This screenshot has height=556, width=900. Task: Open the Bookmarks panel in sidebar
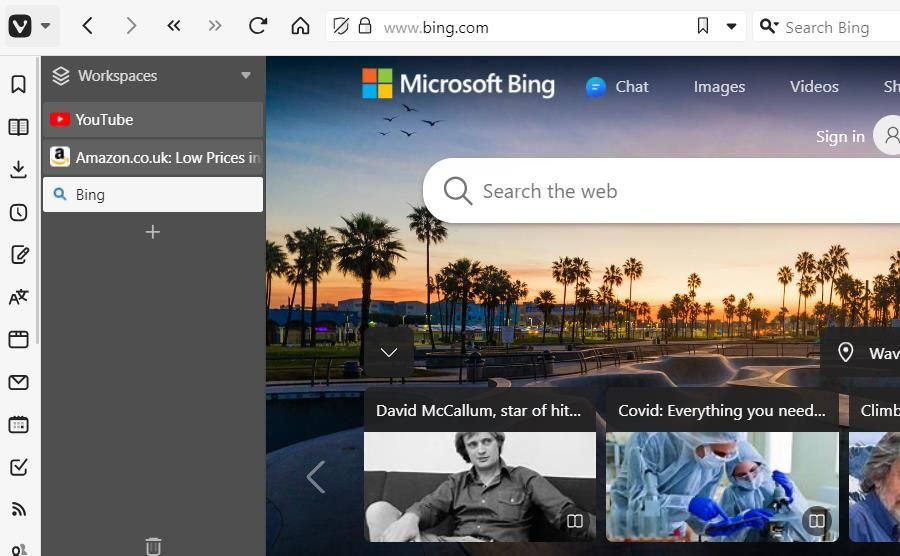[18, 84]
